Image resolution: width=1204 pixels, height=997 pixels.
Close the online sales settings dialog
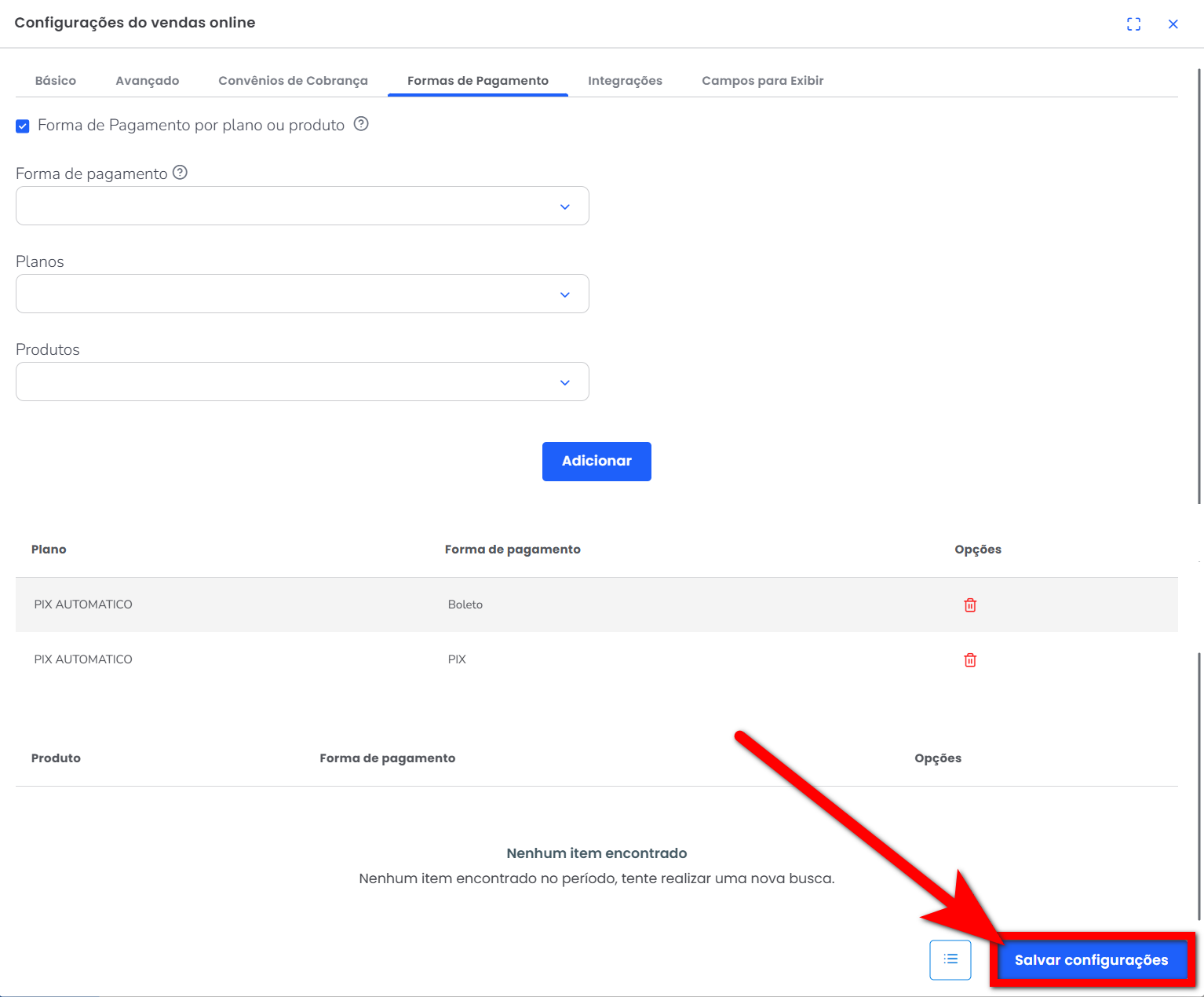point(1173,24)
